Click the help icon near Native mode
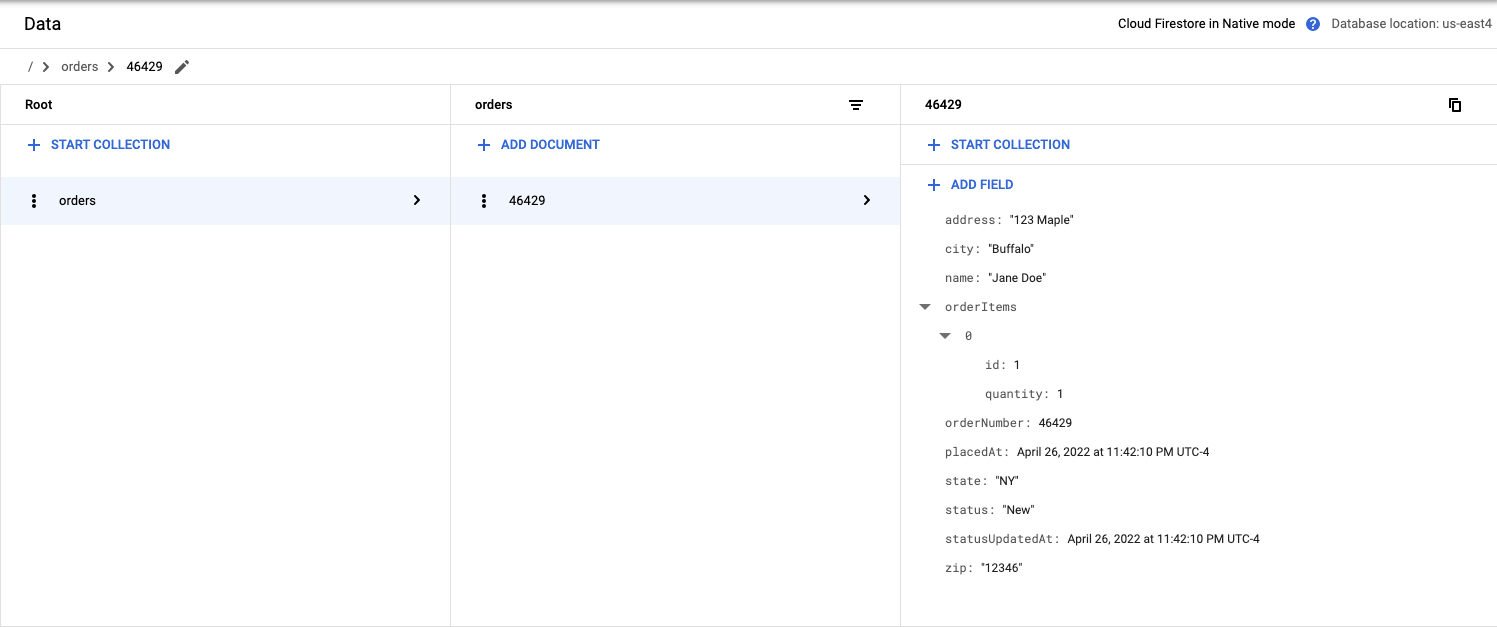This screenshot has height=627, width=1497. coord(1313,24)
